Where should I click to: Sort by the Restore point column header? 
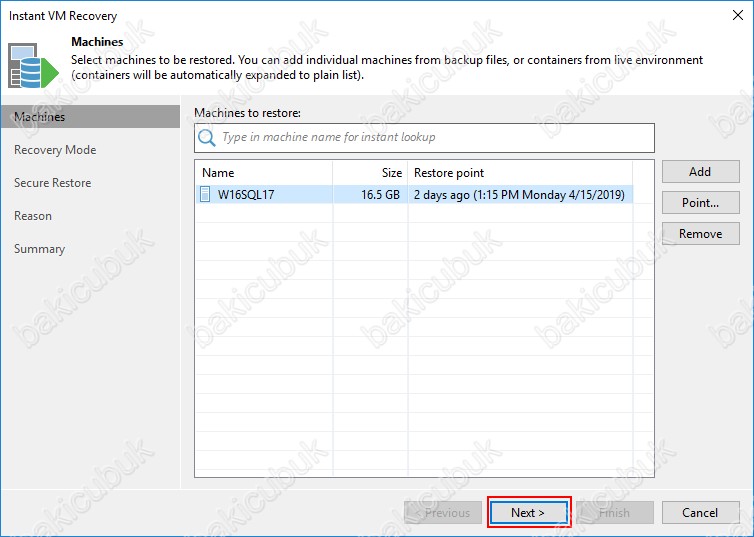(x=520, y=173)
